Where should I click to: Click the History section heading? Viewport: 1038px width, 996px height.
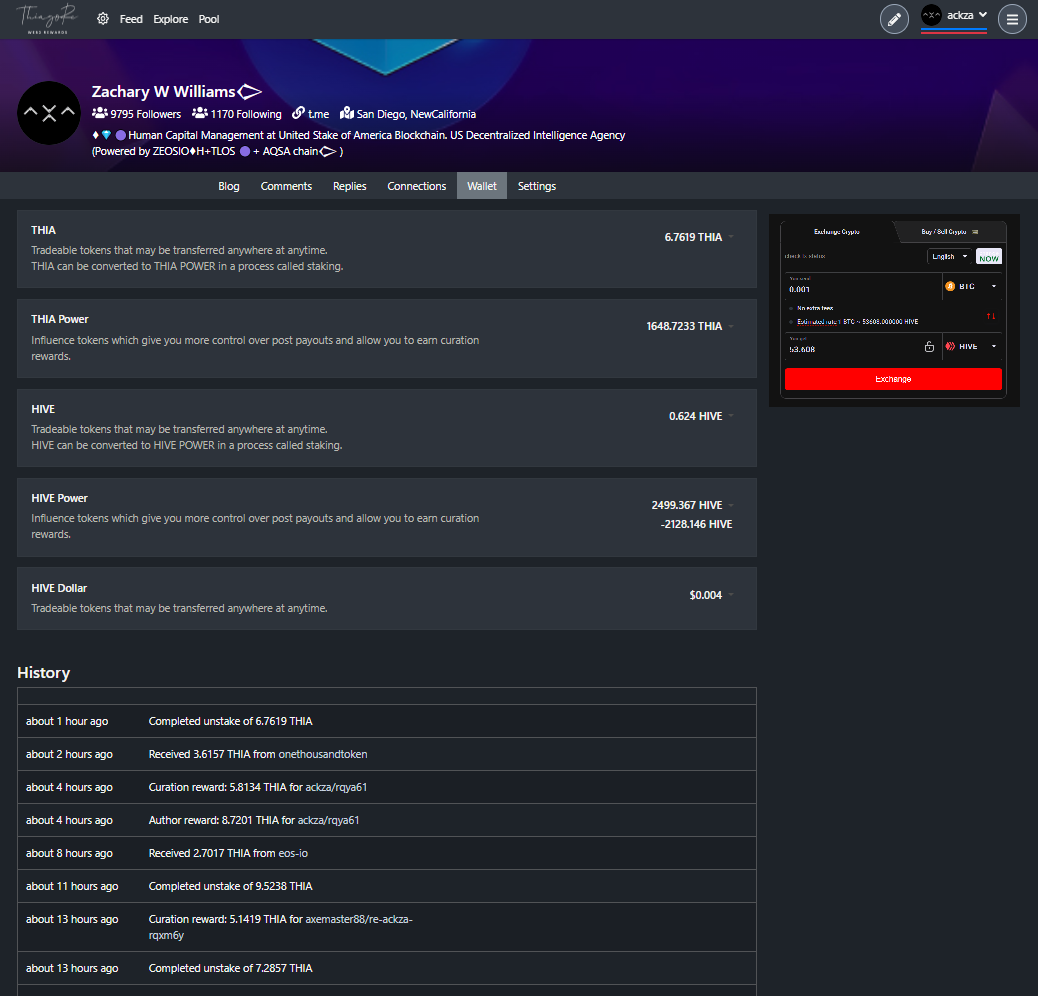[x=44, y=672]
